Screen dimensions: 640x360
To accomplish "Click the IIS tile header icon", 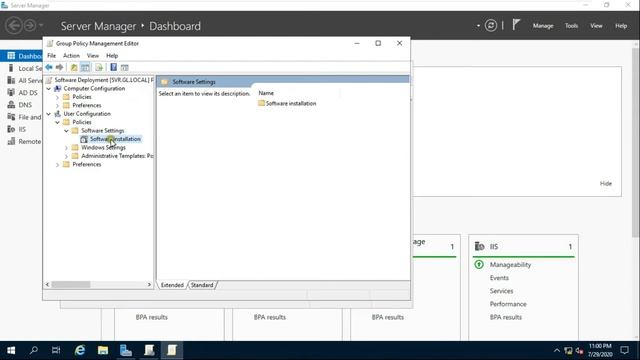I will click(x=480, y=247).
